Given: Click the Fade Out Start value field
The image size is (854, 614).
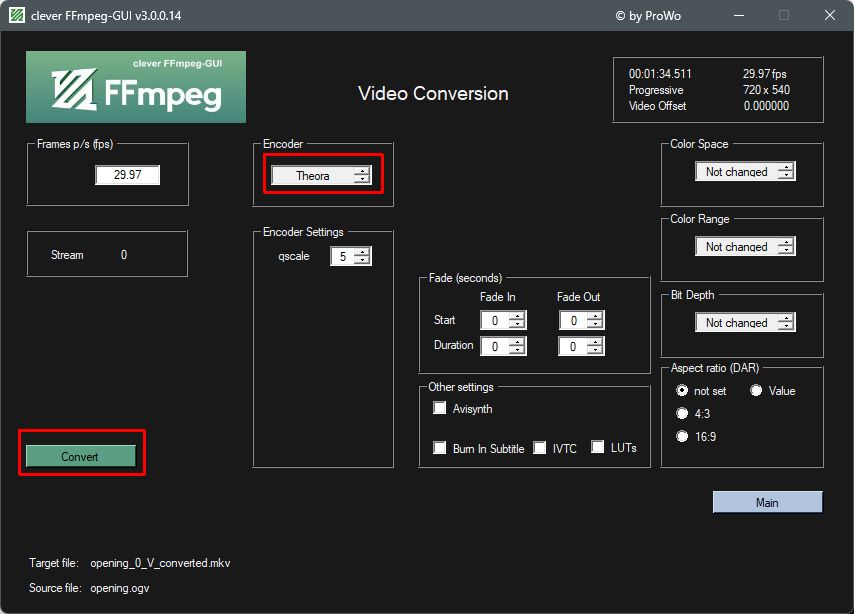Looking at the screenshot, I should [573, 320].
